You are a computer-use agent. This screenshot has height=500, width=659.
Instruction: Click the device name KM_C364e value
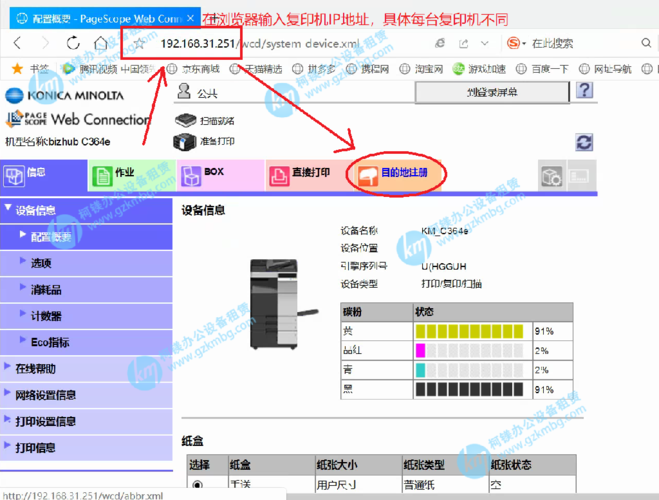[x=445, y=231]
